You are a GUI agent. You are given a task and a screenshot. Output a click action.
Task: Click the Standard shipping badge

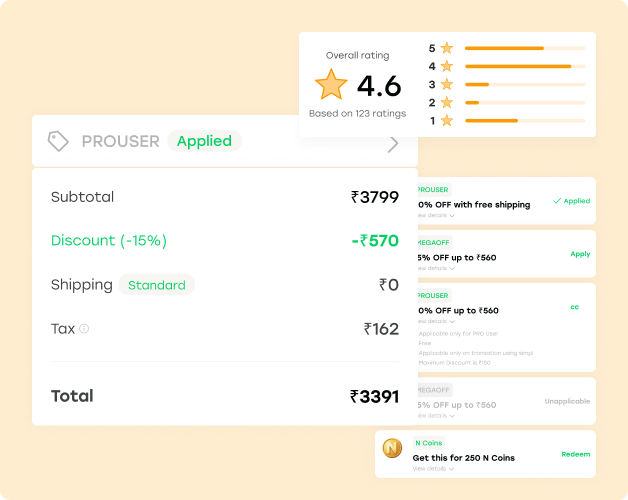157,285
